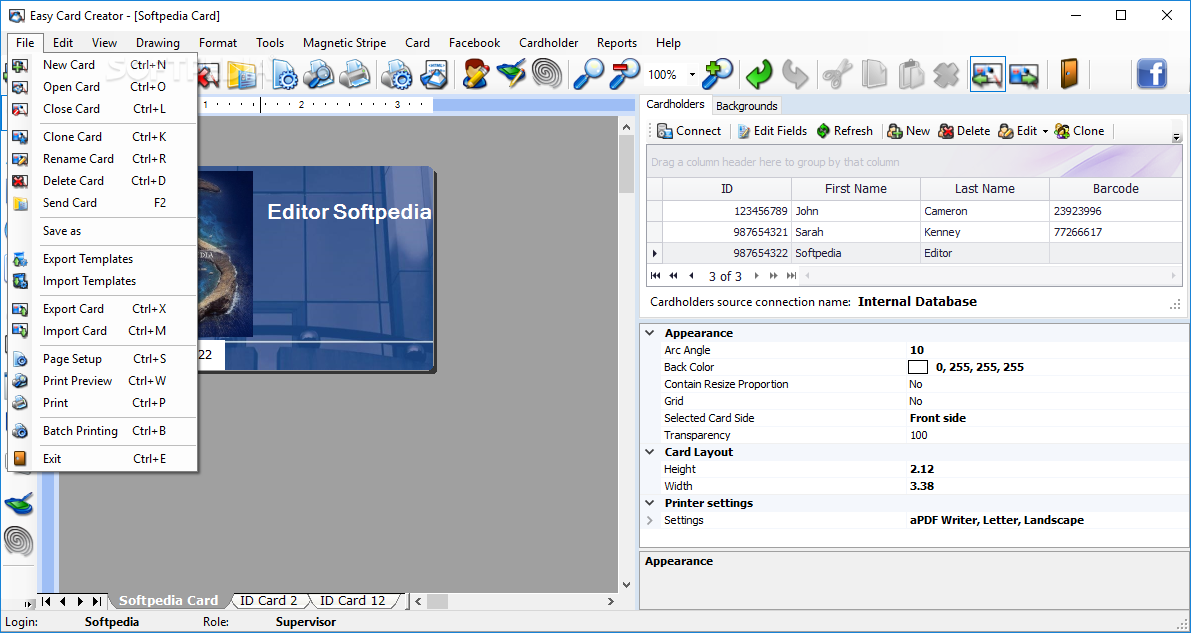
Task: Click the plain blue magnifier toolbar icon
Action: [588, 74]
